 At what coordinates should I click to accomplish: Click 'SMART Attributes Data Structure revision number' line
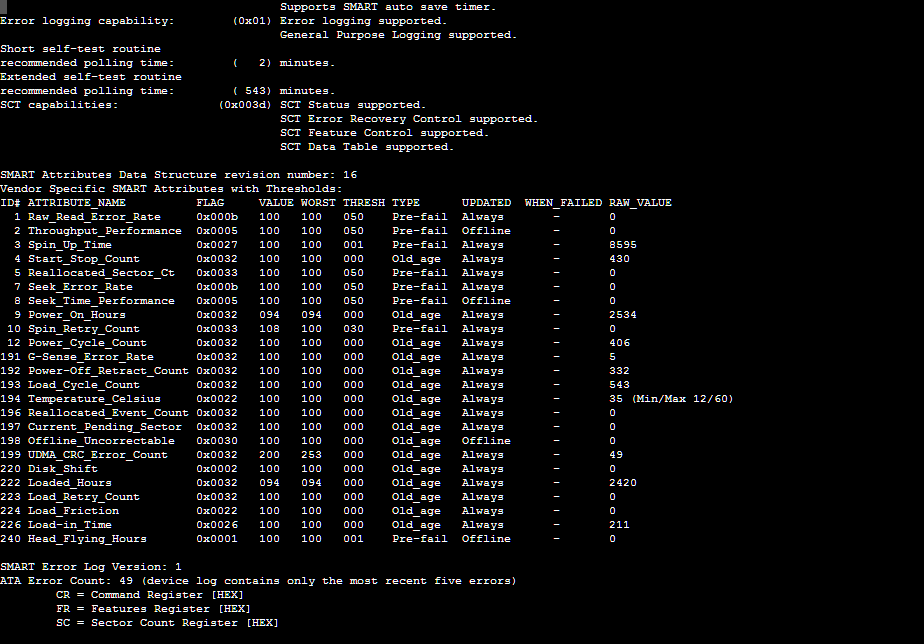(x=179, y=175)
